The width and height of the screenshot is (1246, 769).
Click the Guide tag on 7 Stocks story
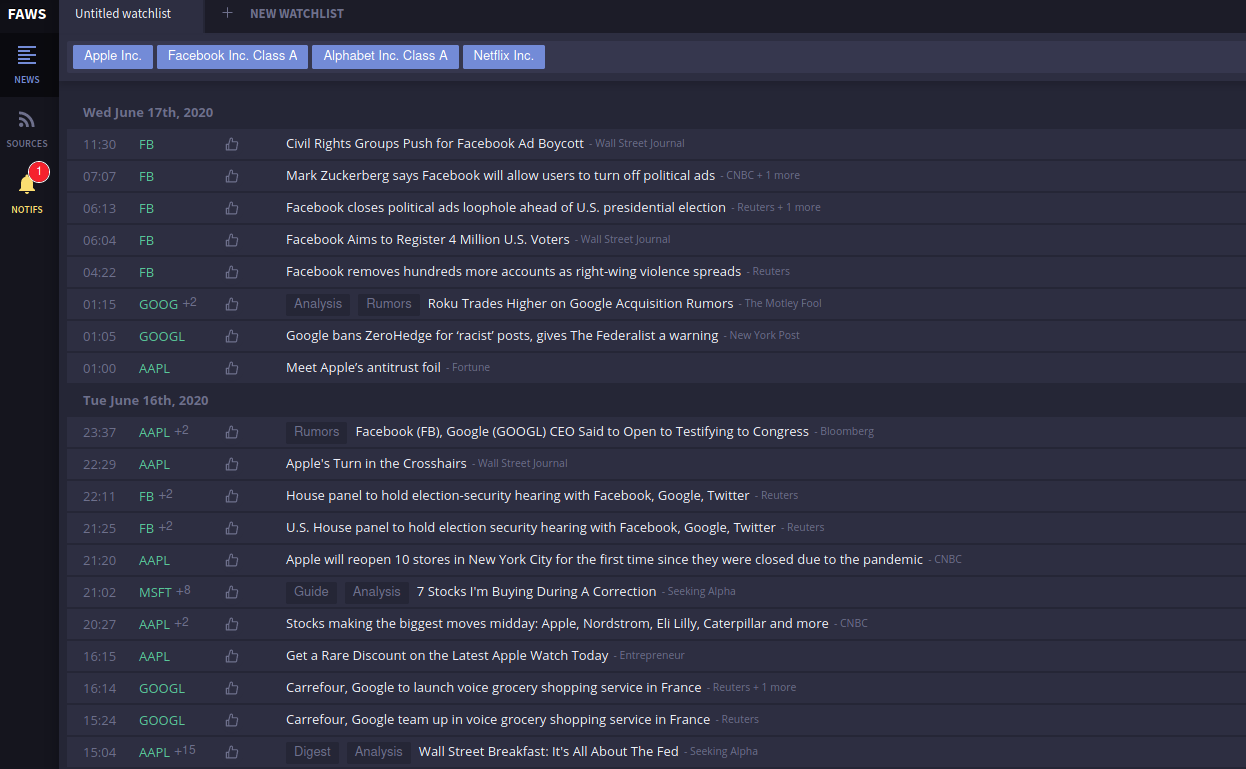[x=311, y=592]
